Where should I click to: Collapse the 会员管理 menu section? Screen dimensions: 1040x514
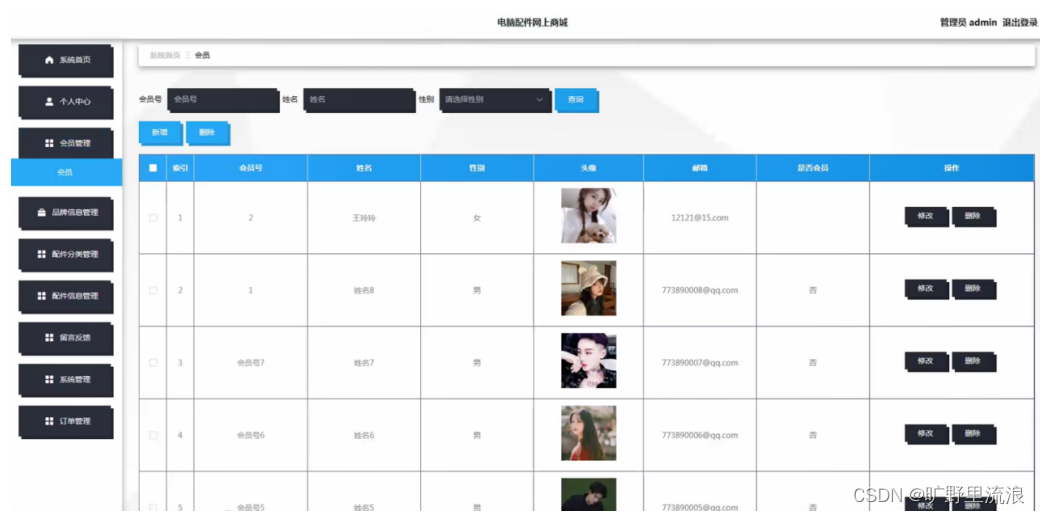(x=66, y=144)
